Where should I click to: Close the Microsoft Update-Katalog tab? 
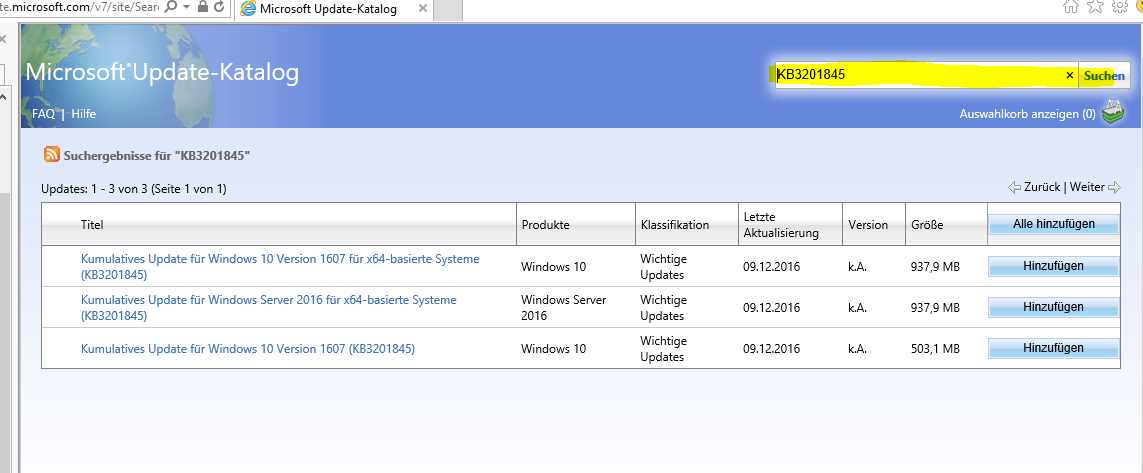[422, 9]
